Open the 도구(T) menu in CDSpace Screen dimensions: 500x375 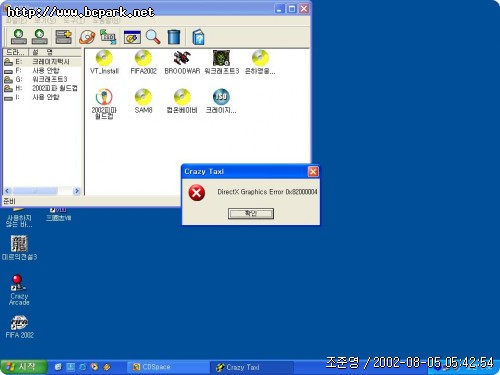[x=74, y=21]
